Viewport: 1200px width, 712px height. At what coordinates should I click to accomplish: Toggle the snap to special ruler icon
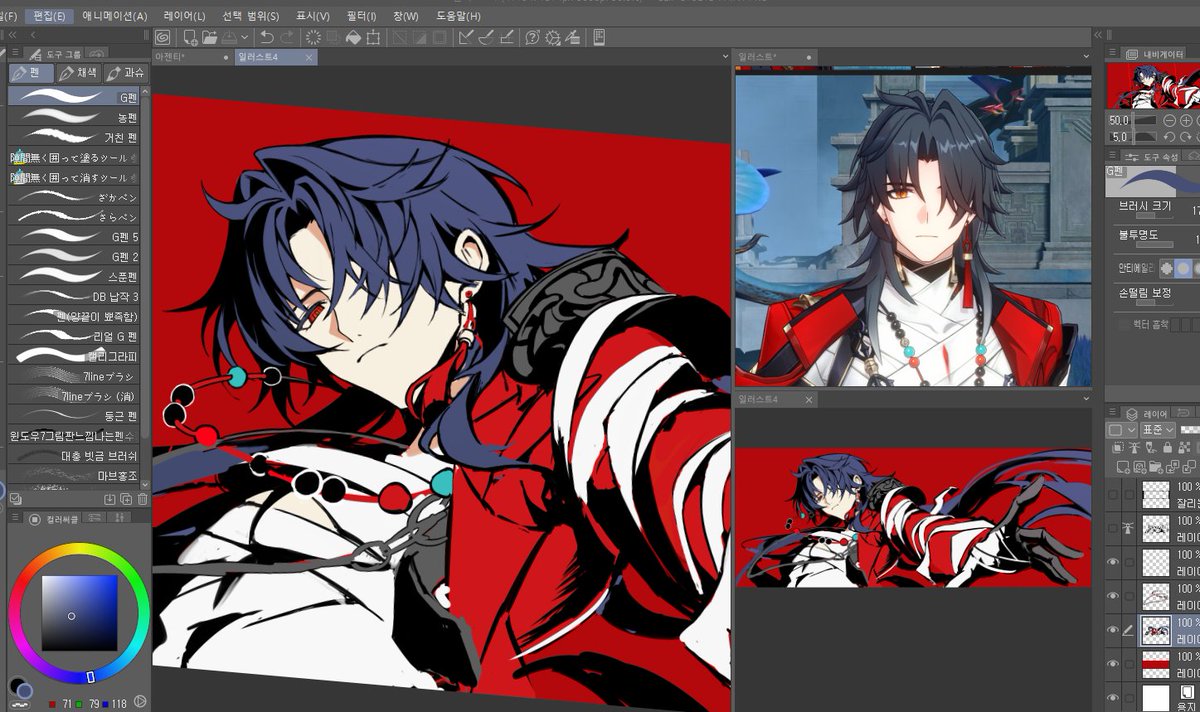click(485, 37)
